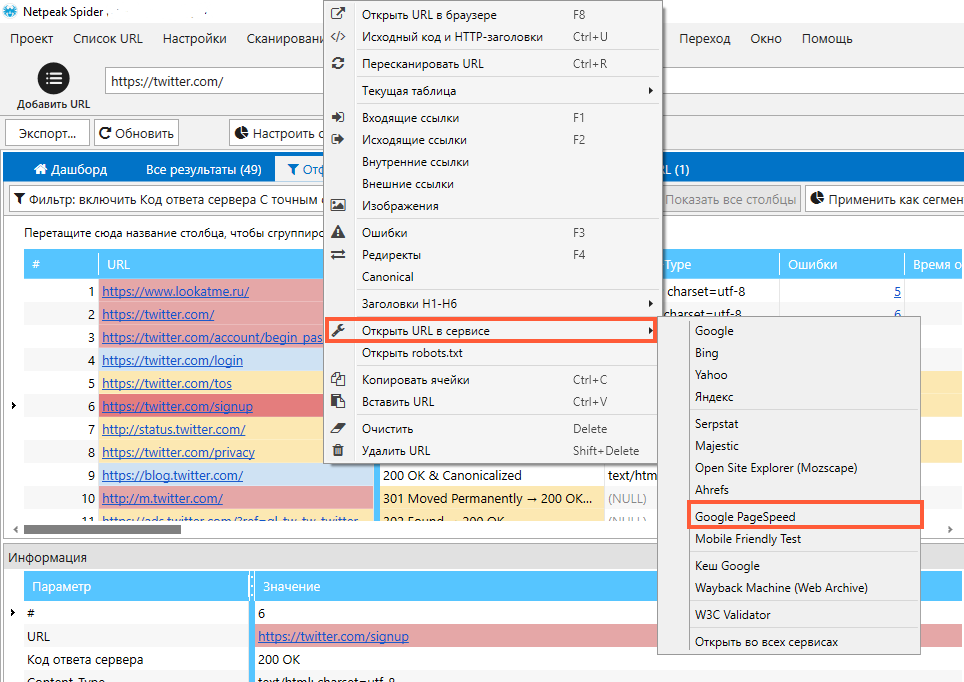Image resolution: width=964 pixels, height=682 pixels.
Task: Expand the # row arrow in Information panel
Action: point(13,613)
